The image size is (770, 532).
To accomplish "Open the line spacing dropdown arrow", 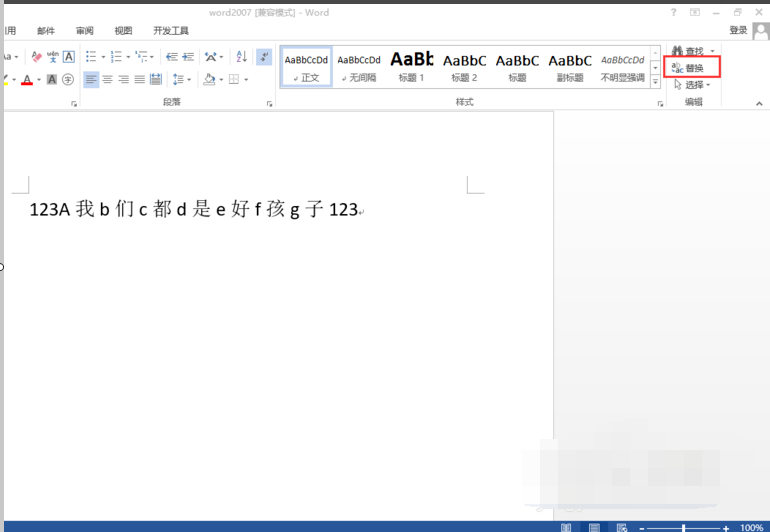I will pos(190,80).
